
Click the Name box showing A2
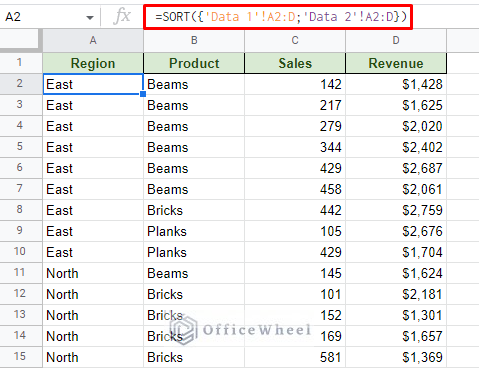tap(50, 17)
